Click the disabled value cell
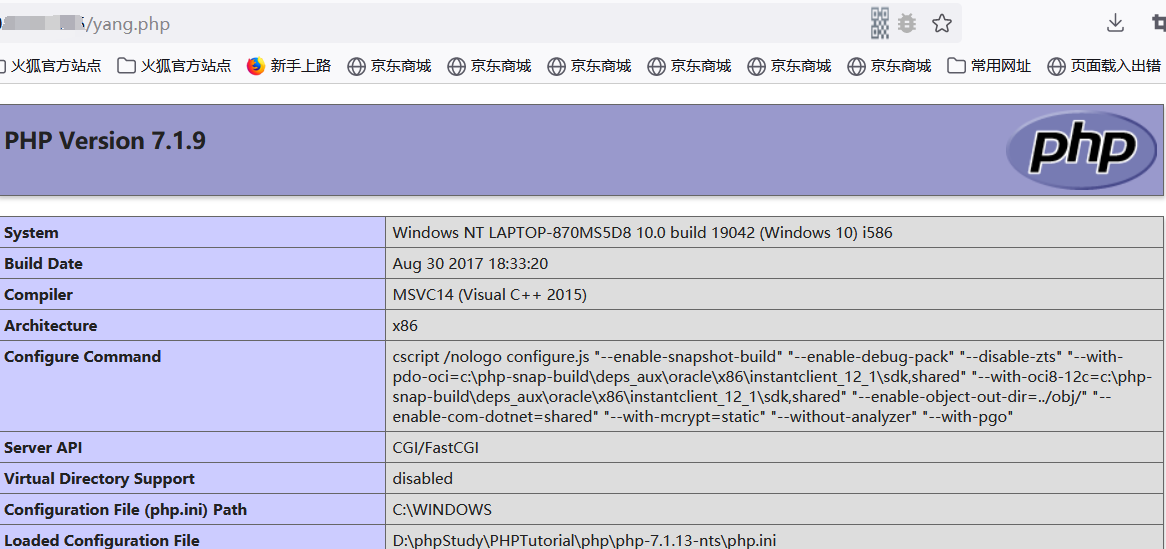Image resolution: width=1166 pixels, height=549 pixels. 422,479
